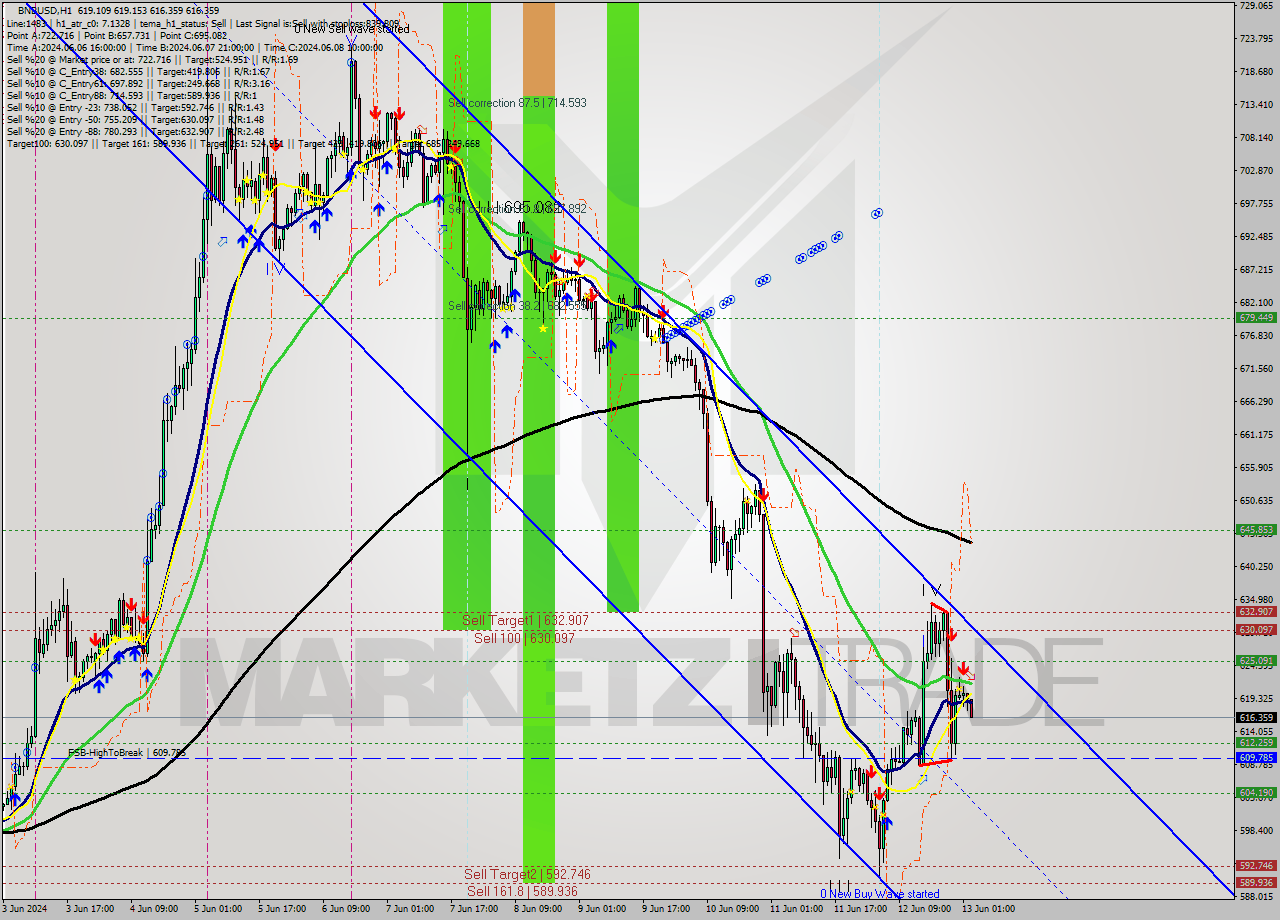1280x920 pixels.
Task: Click the green 625.091 price tag
Action: 1257,660
